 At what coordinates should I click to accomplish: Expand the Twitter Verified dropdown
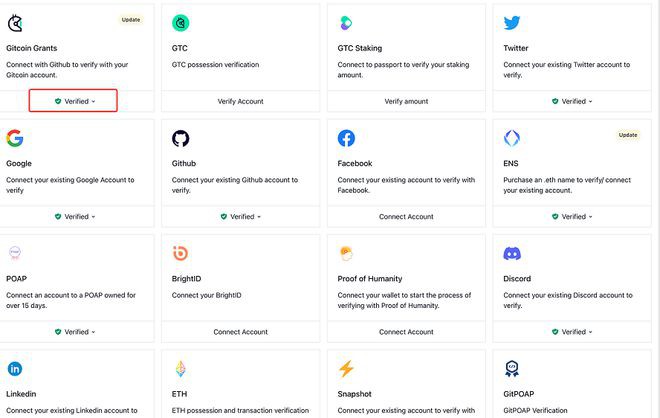pyautogui.click(x=573, y=101)
